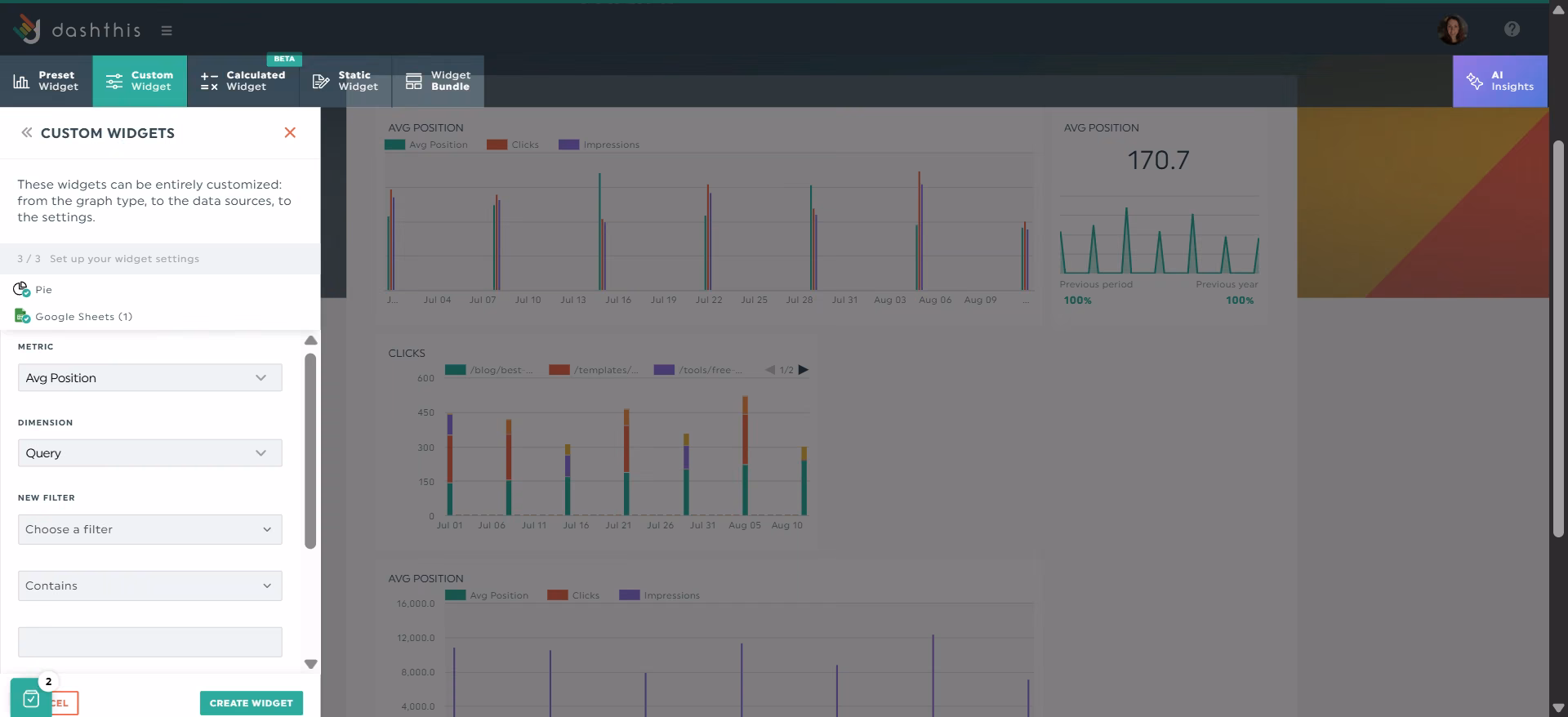Viewport: 1568px width, 717px height.
Task: Click the BETA badge on Calculated Widget
Action: click(284, 59)
